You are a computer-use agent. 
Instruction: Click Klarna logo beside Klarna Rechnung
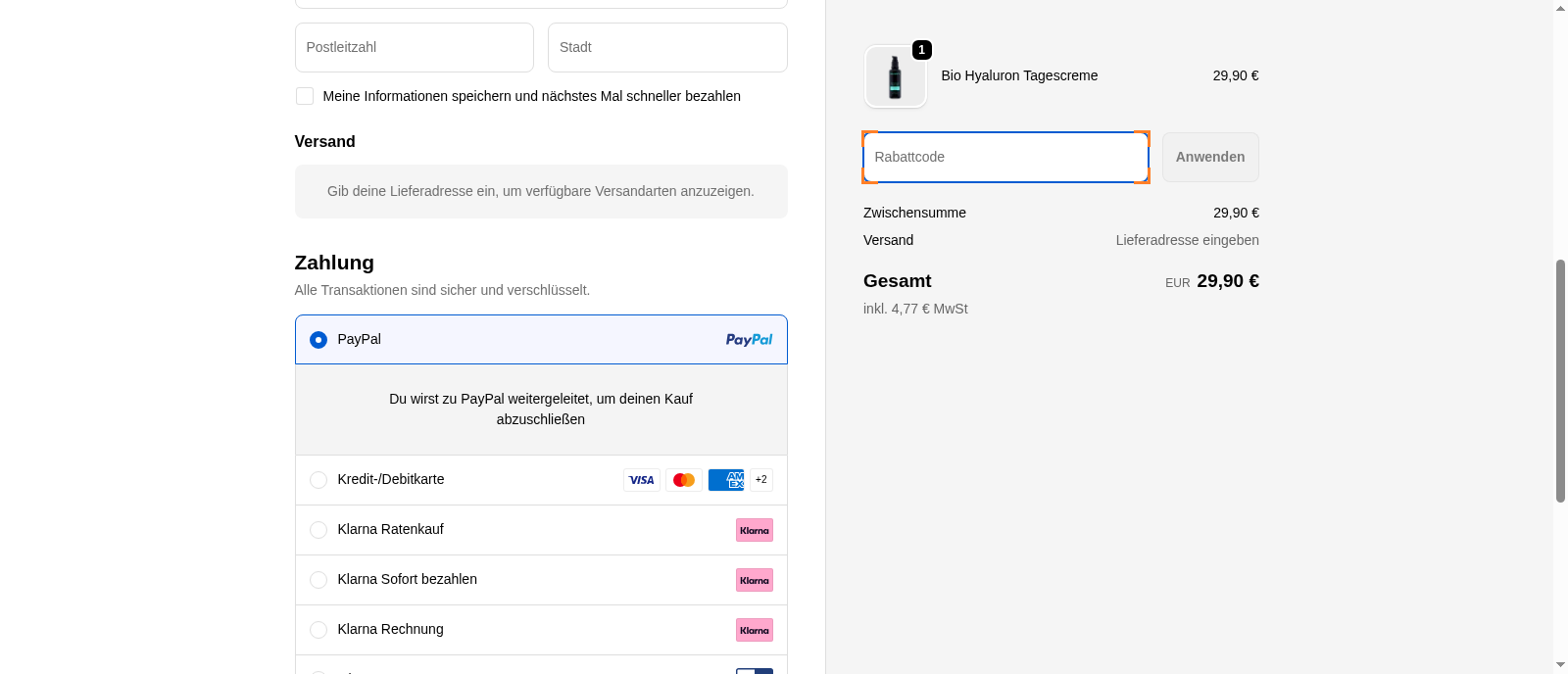(x=755, y=630)
